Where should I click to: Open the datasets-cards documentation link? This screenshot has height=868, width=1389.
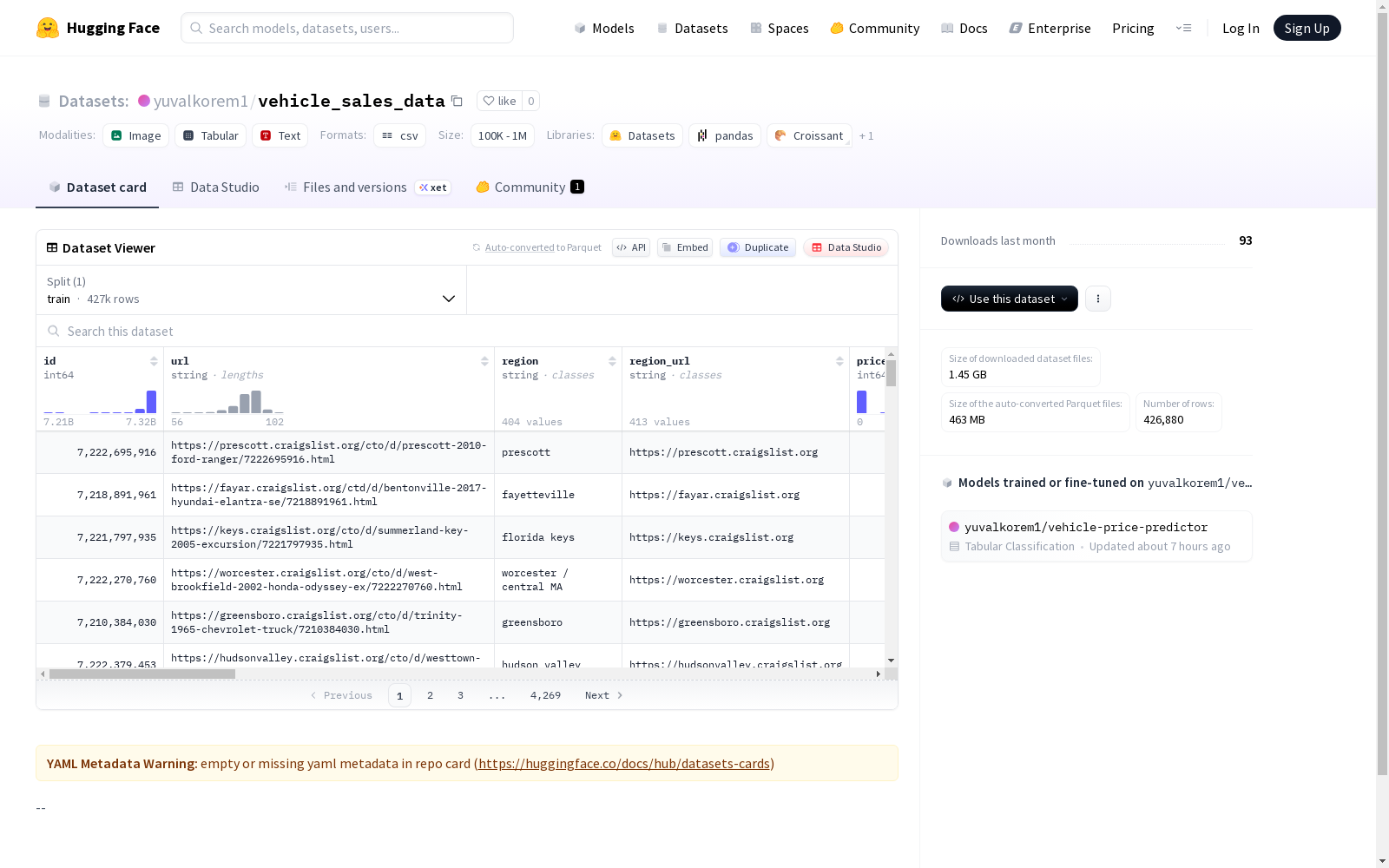pos(624,764)
